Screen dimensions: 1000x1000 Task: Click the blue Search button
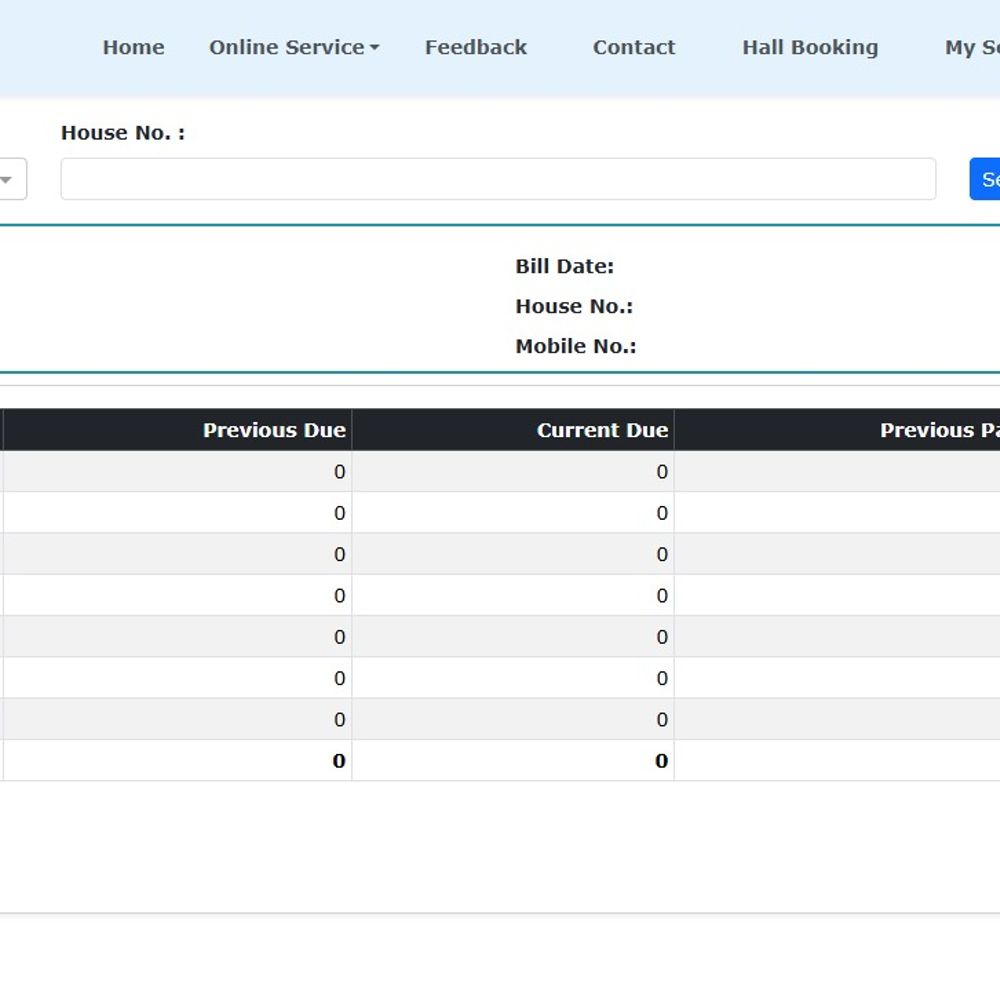pos(985,179)
